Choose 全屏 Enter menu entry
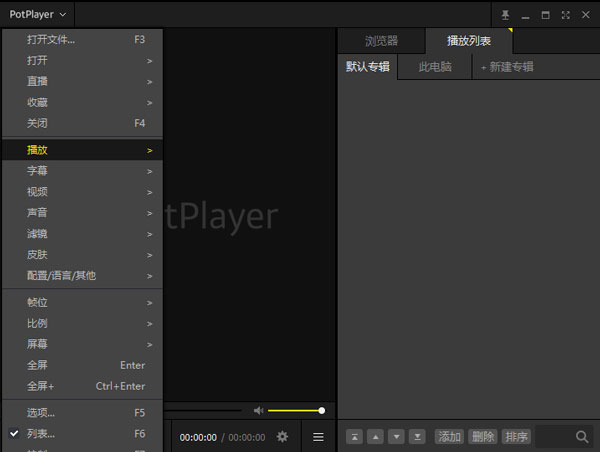Viewport: 600px width, 452px height. (82, 365)
